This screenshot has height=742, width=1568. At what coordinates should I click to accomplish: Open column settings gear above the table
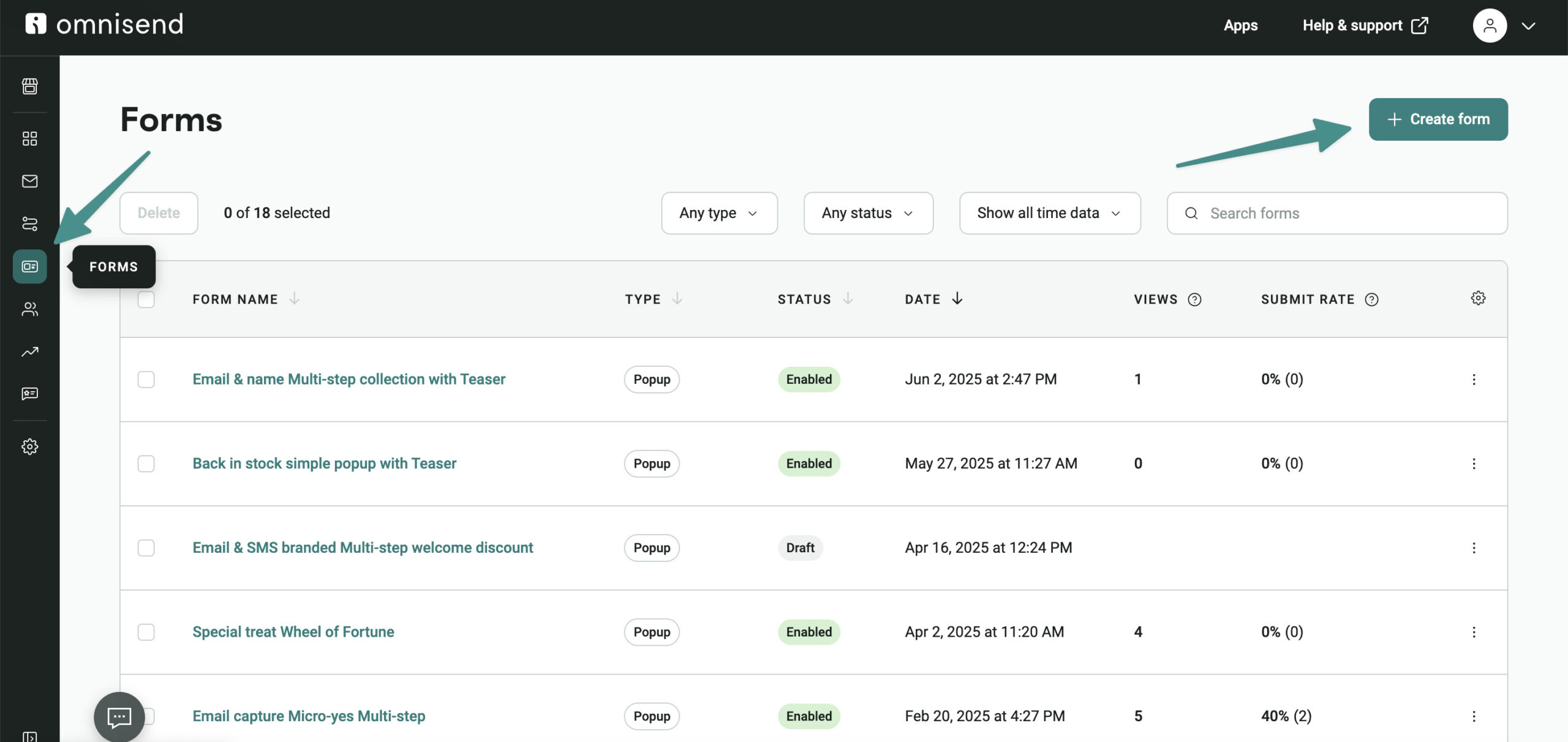click(x=1479, y=298)
